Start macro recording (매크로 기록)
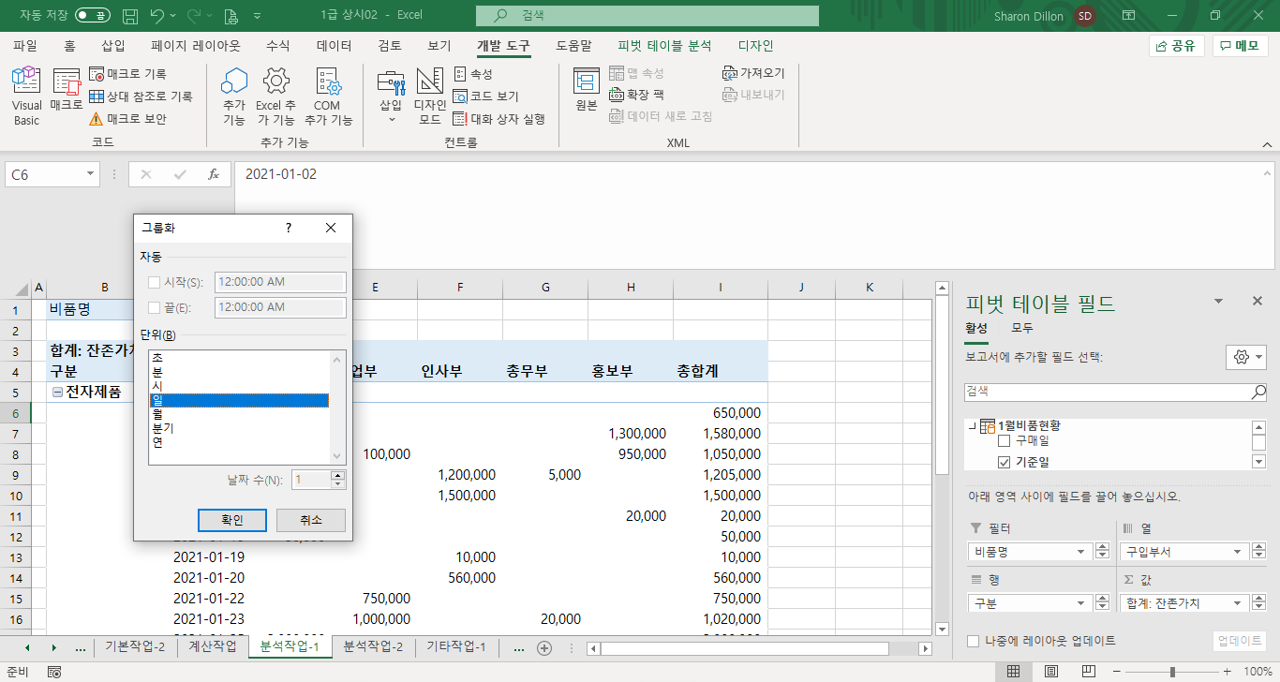 point(128,74)
